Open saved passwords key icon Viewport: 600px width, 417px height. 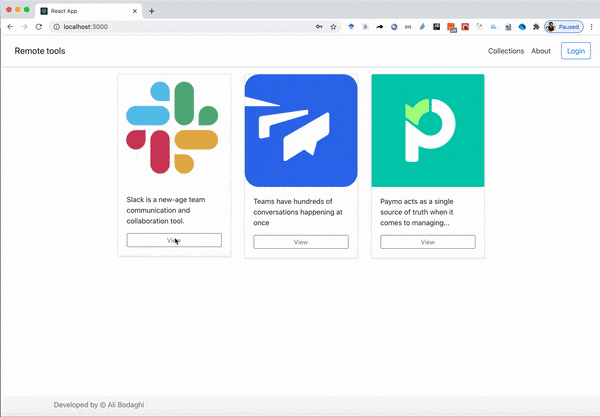coord(319,27)
